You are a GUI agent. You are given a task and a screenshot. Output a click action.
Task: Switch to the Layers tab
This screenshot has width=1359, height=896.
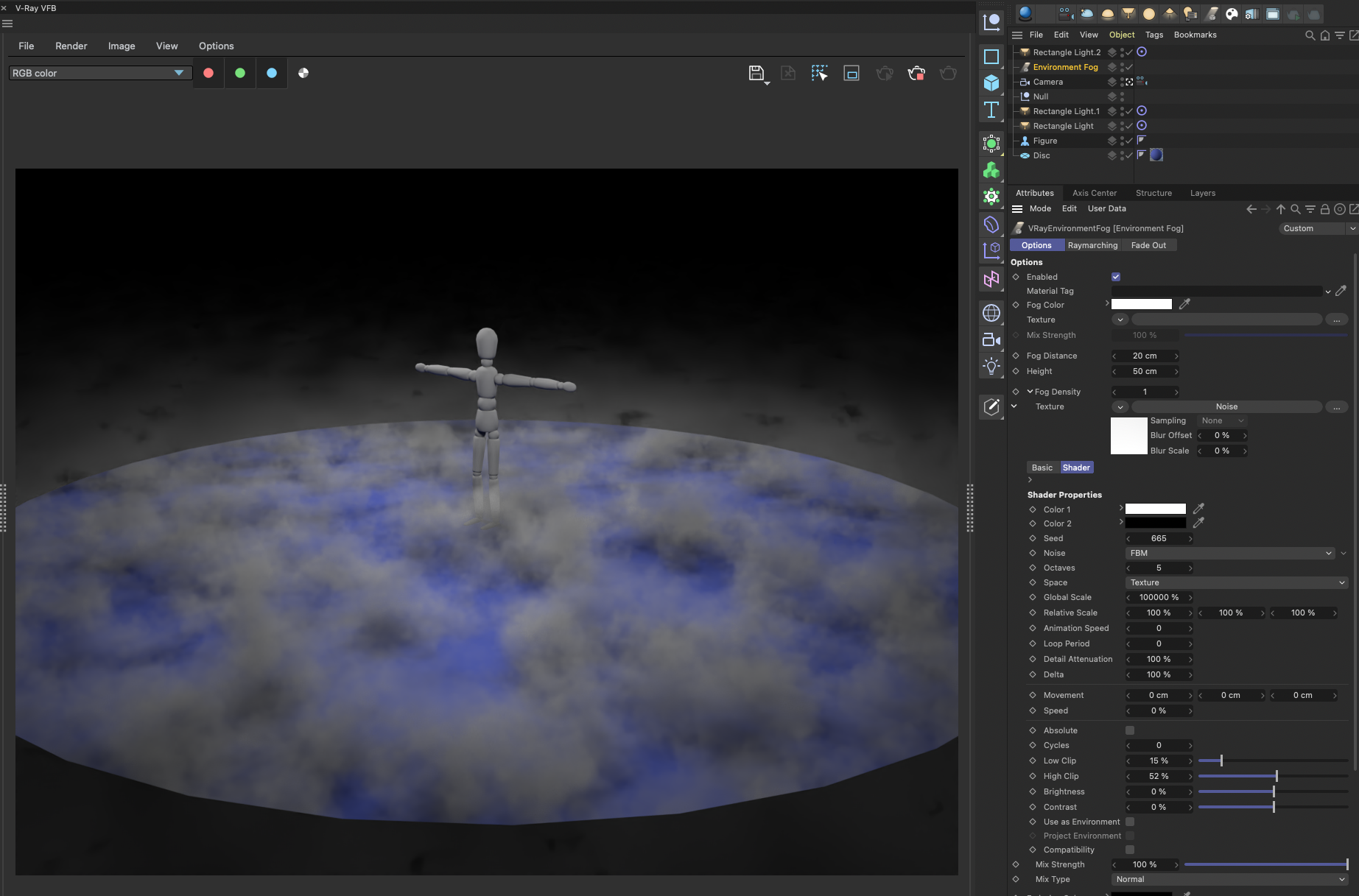[1203, 193]
